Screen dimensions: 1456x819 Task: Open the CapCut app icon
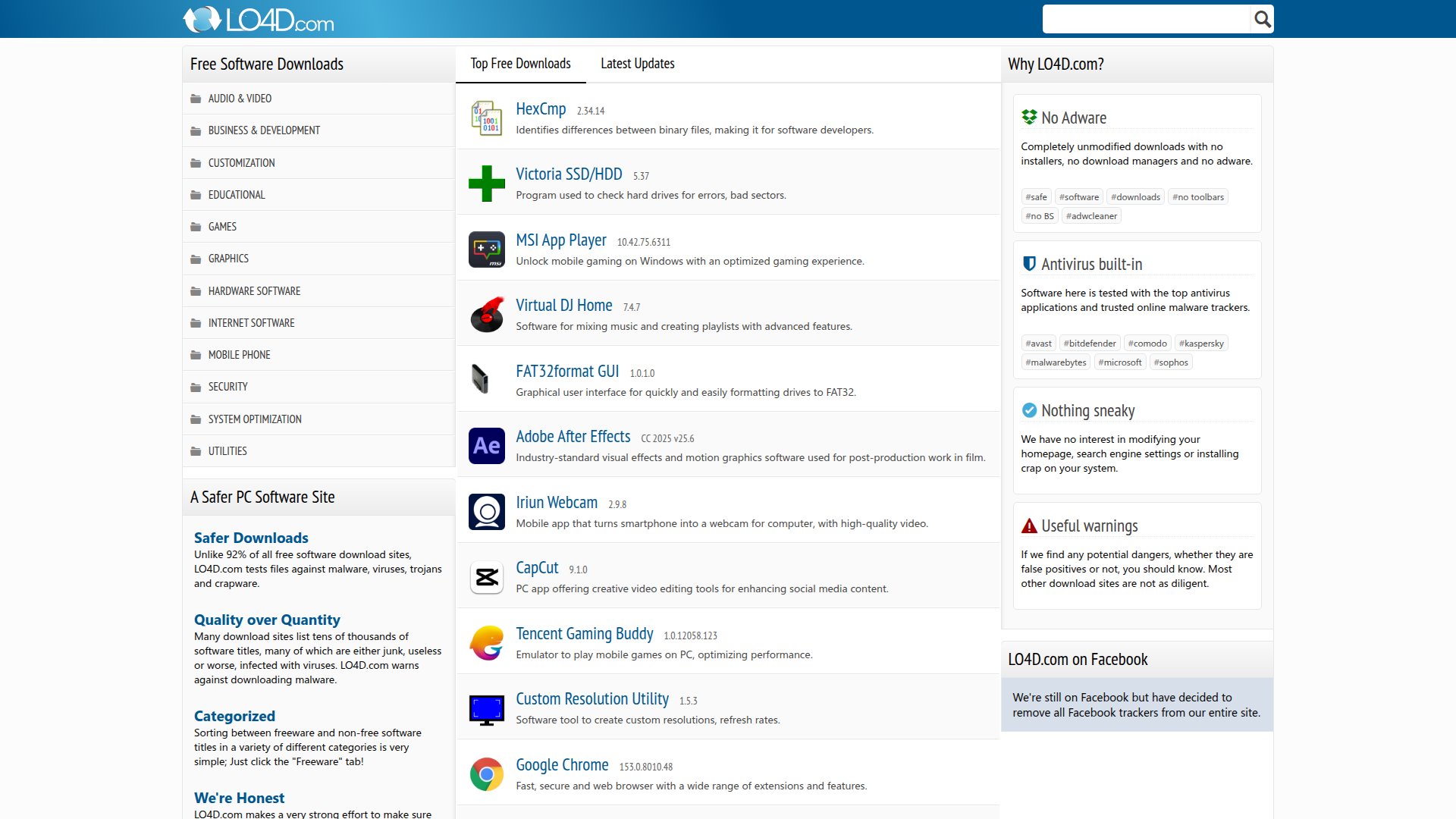click(x=487, y=577)
